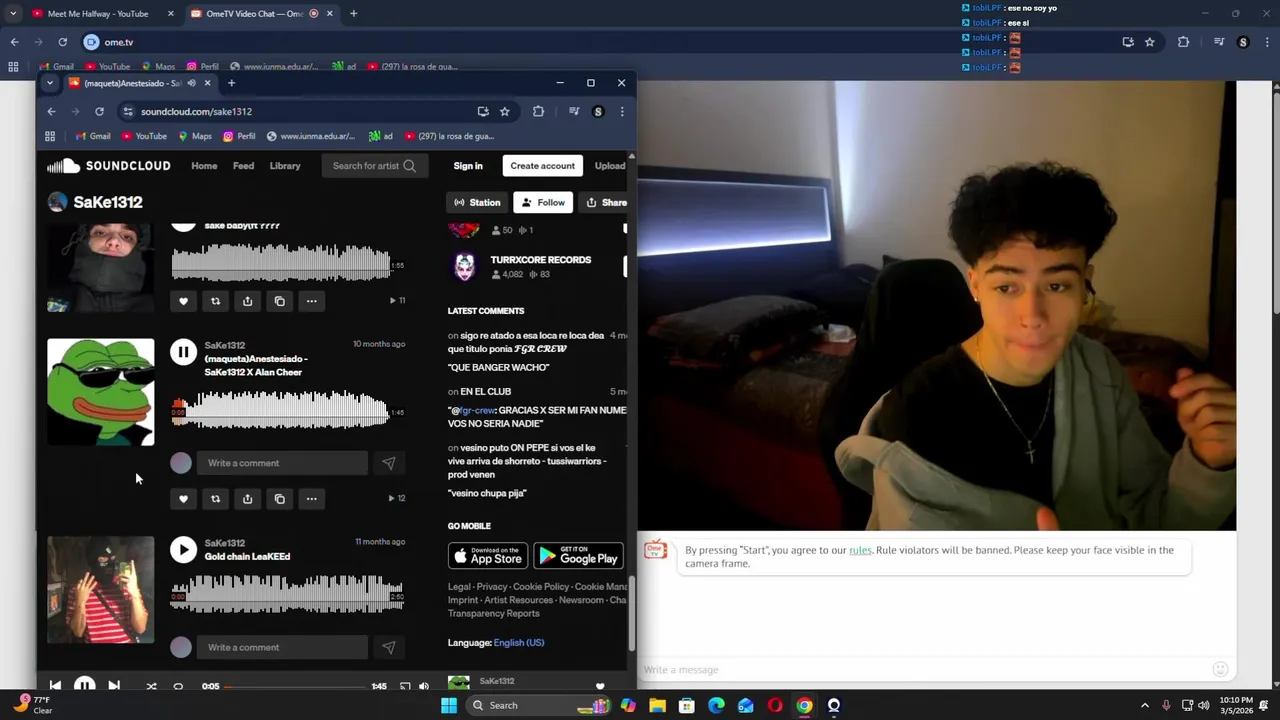Change language from English (US)

pos(518,643)
